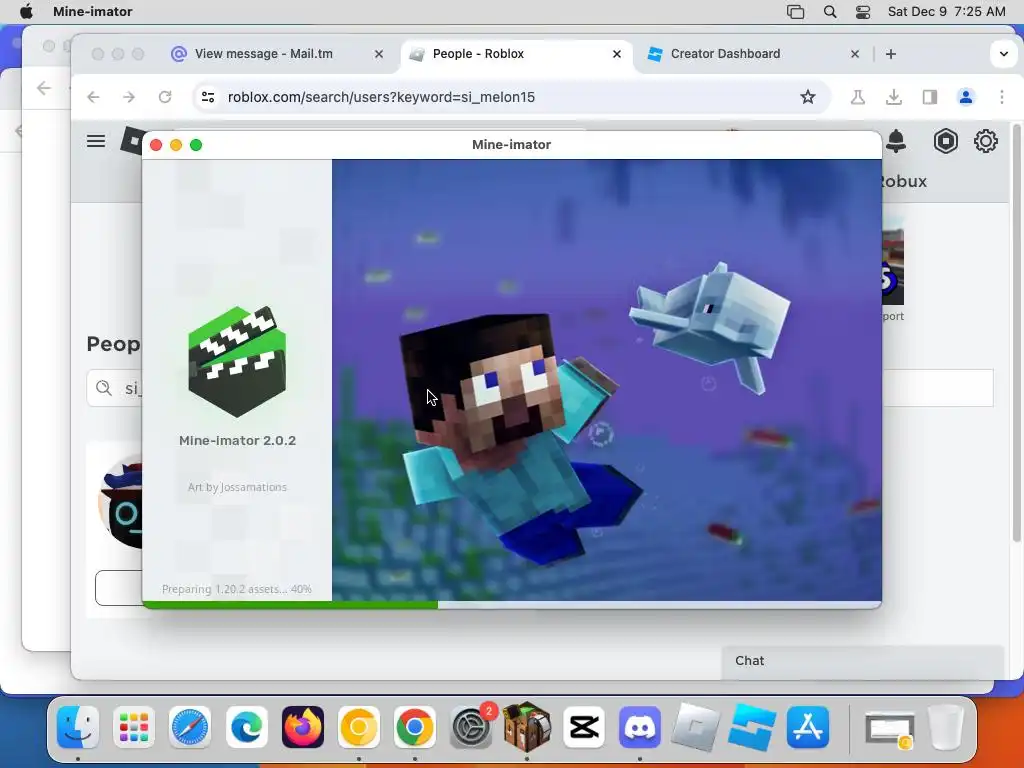Launch Roblox Studio from the Dock

(x=752, y=727)
